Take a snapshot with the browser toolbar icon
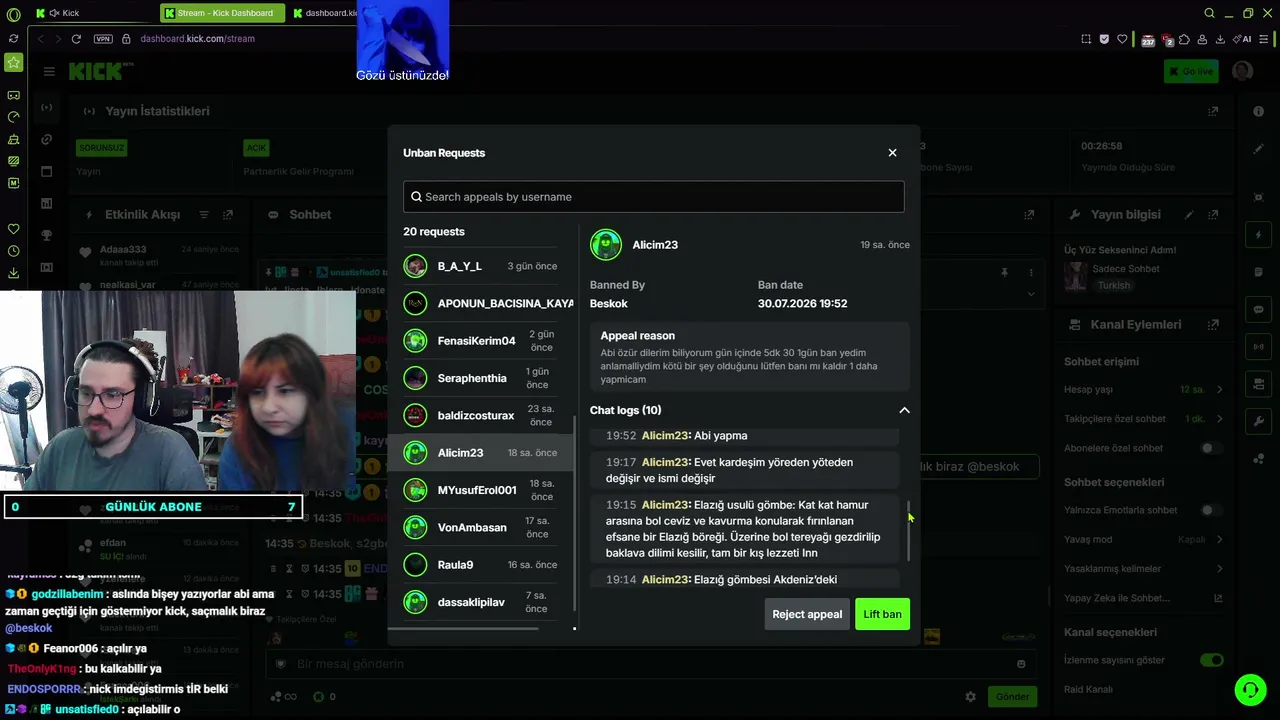 tap(1086, 39)
